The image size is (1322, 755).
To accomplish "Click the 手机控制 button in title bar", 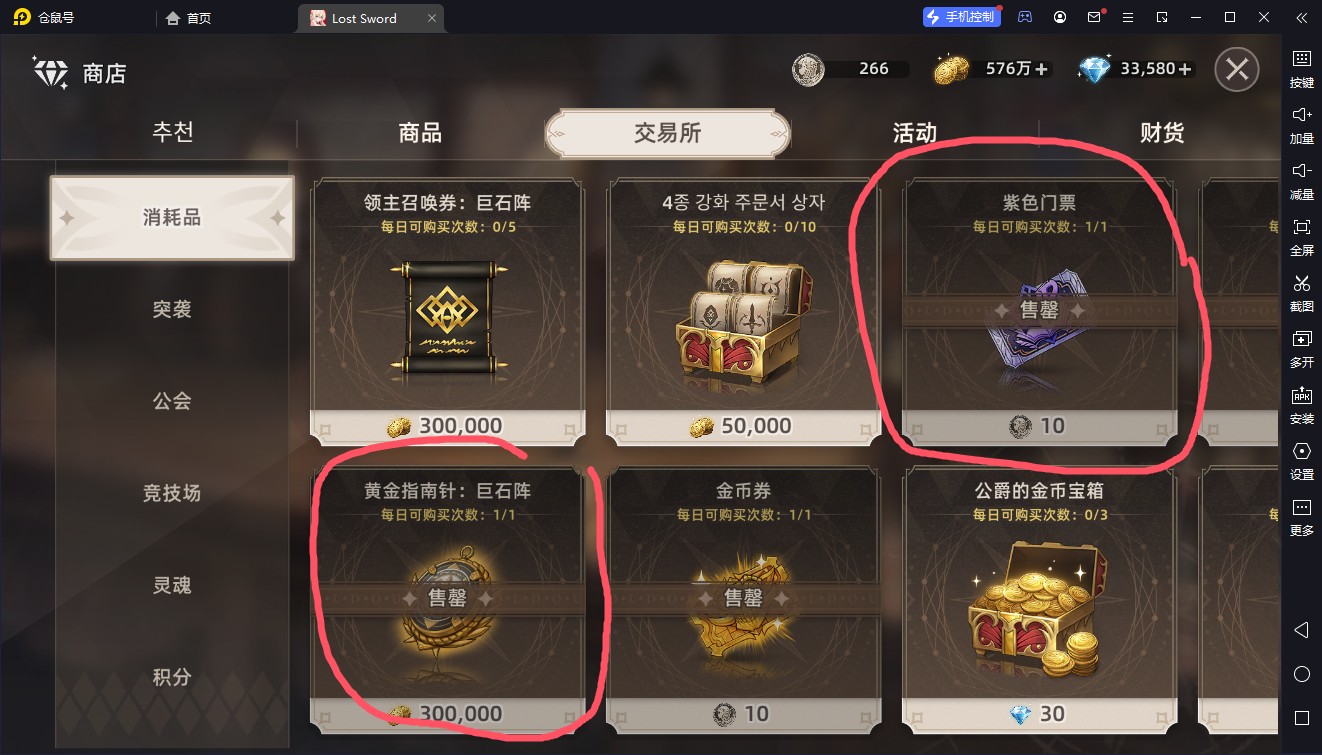I will (x=960, y=17).
